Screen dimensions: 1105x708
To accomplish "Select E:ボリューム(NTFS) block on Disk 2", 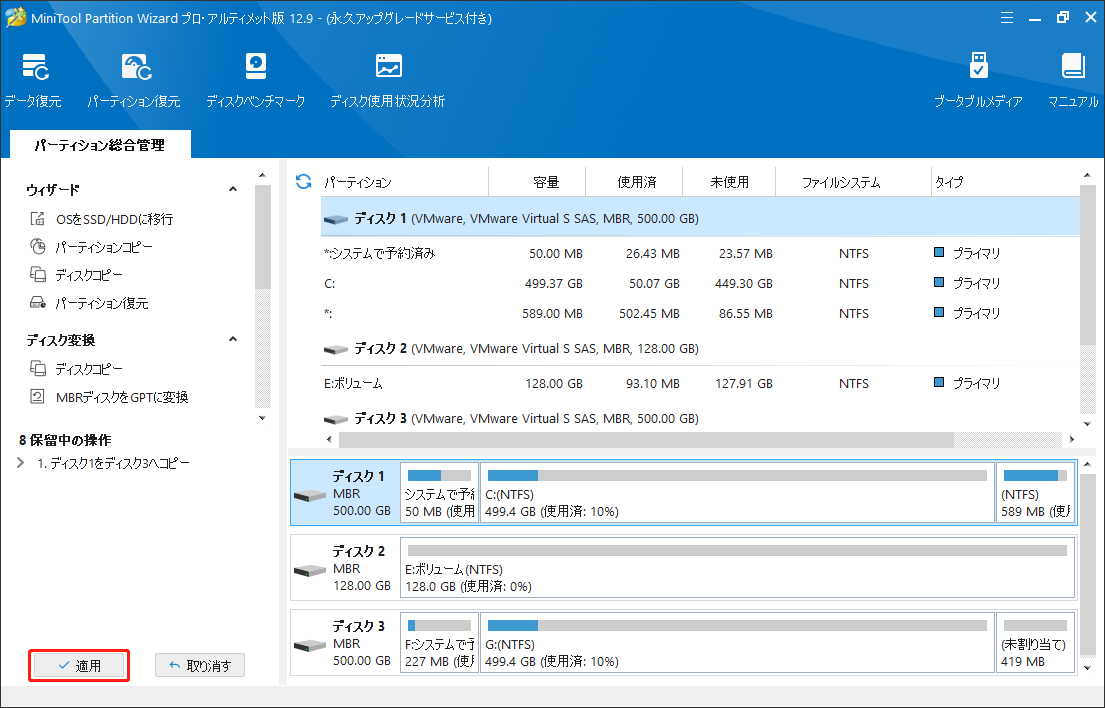I will point(737,568).
